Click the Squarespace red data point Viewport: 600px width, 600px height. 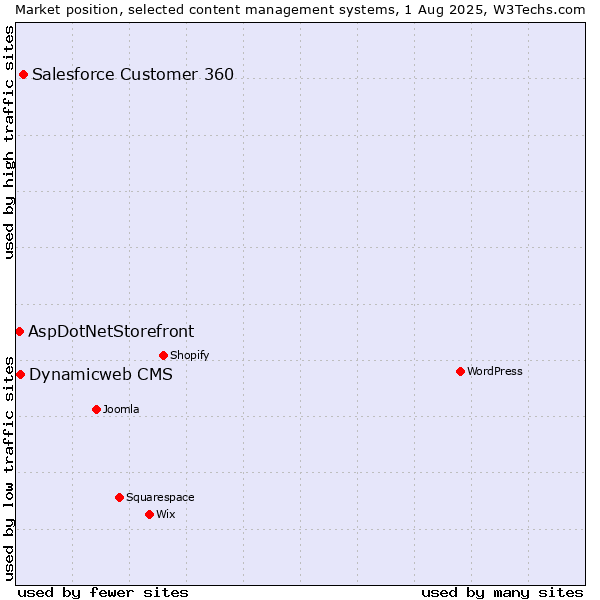[x=119, y=497]
